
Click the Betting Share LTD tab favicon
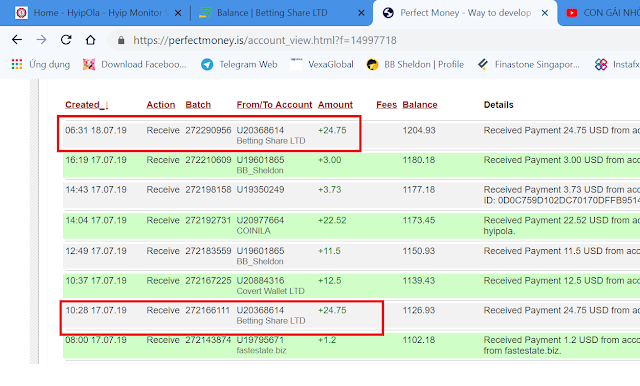(x=204, y=13)
